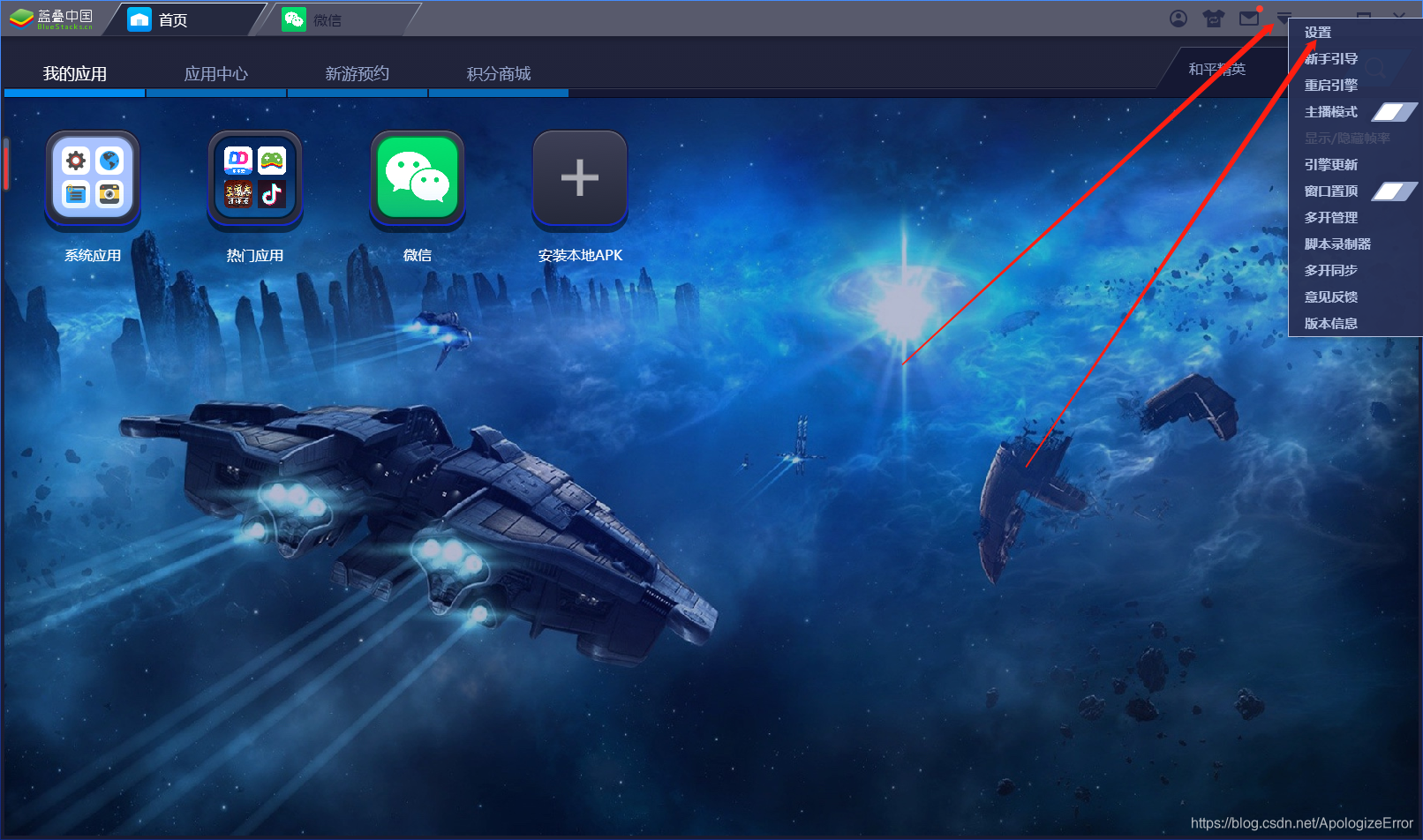
Task: Open the 热门应用 folder icon
Action: [x=255, y=179]
